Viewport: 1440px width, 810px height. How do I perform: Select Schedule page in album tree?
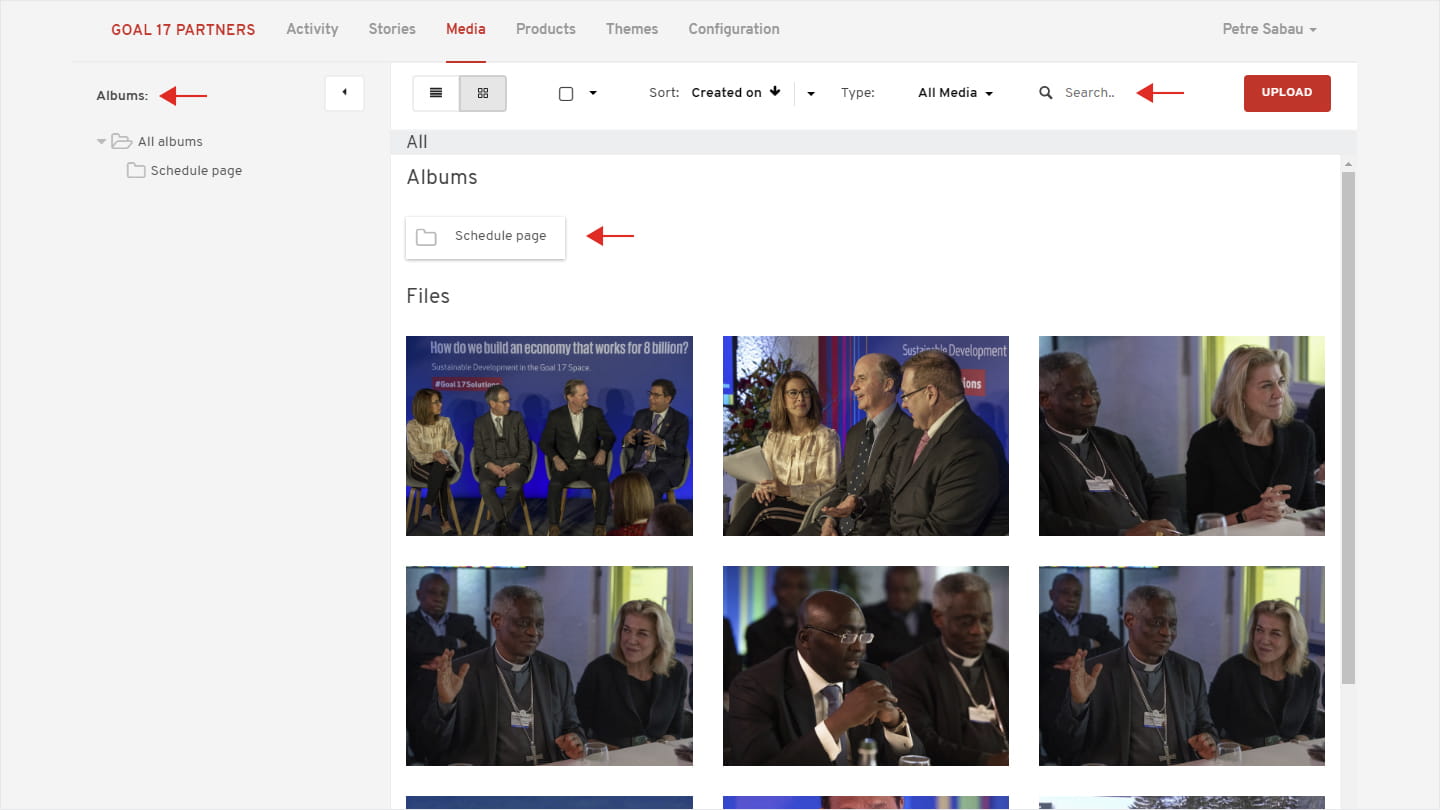tap(196, 171)
